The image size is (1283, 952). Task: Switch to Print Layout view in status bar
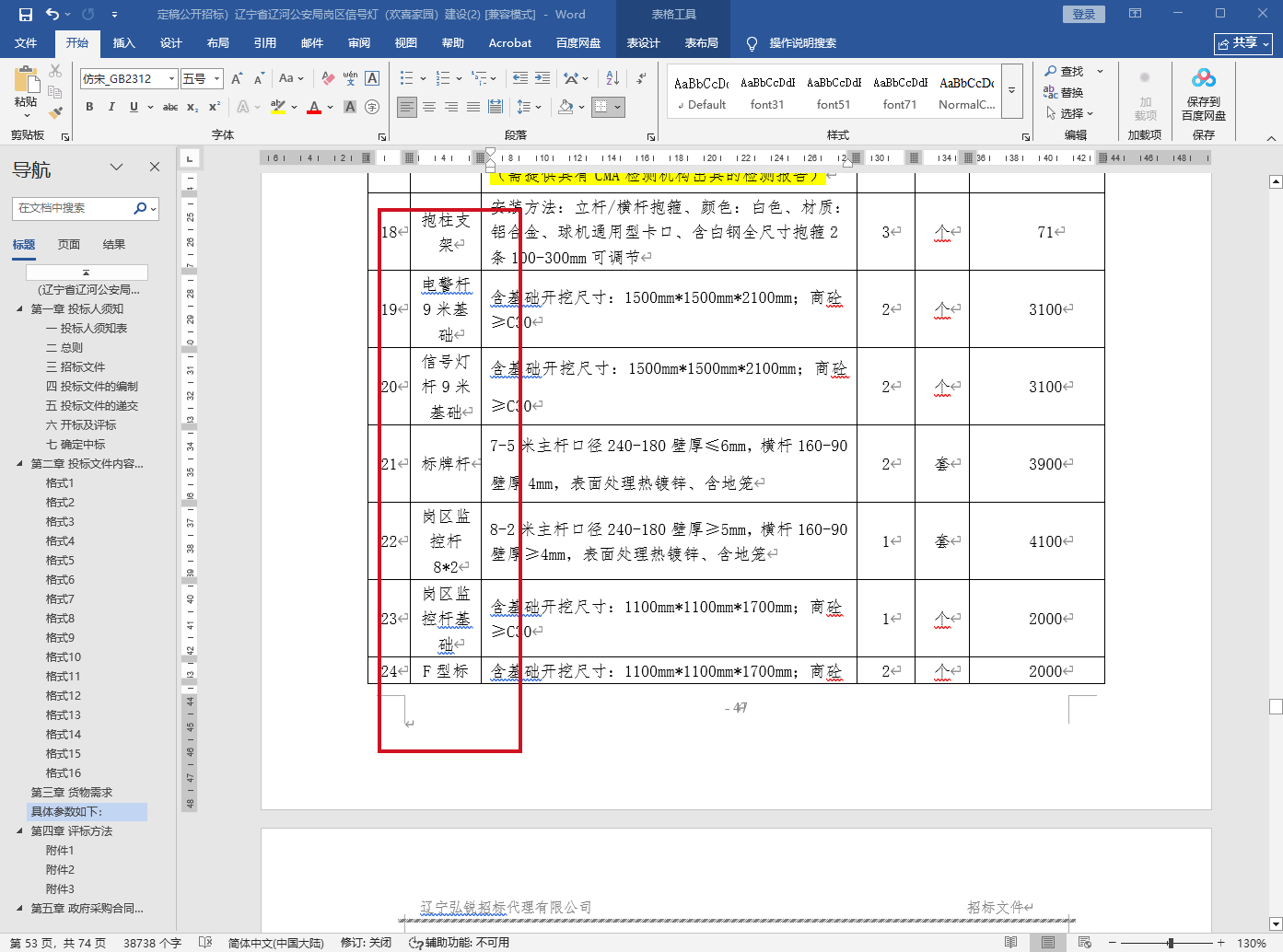pos(1048,943)
